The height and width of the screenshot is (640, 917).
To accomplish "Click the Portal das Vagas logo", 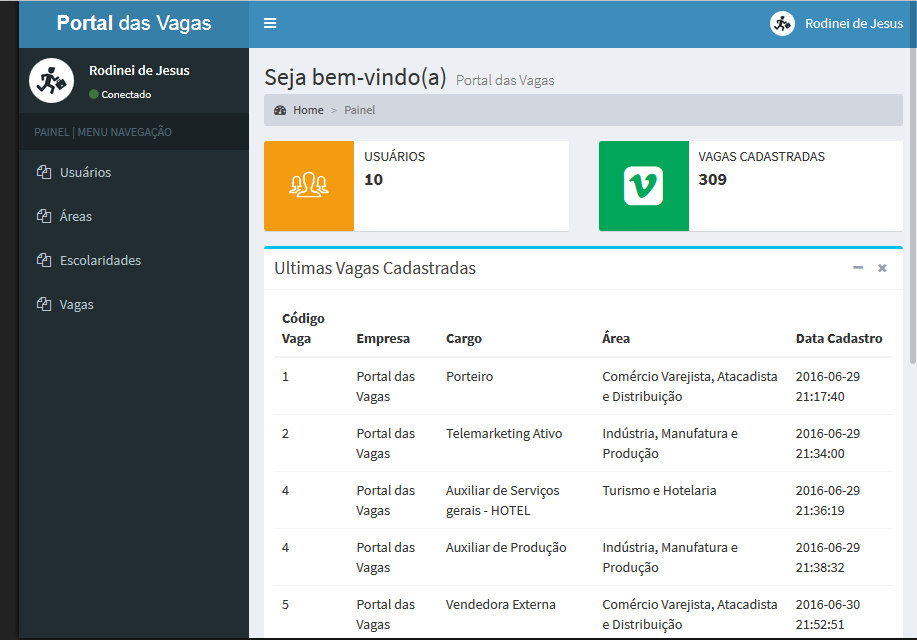I will [x=134, y=23].
